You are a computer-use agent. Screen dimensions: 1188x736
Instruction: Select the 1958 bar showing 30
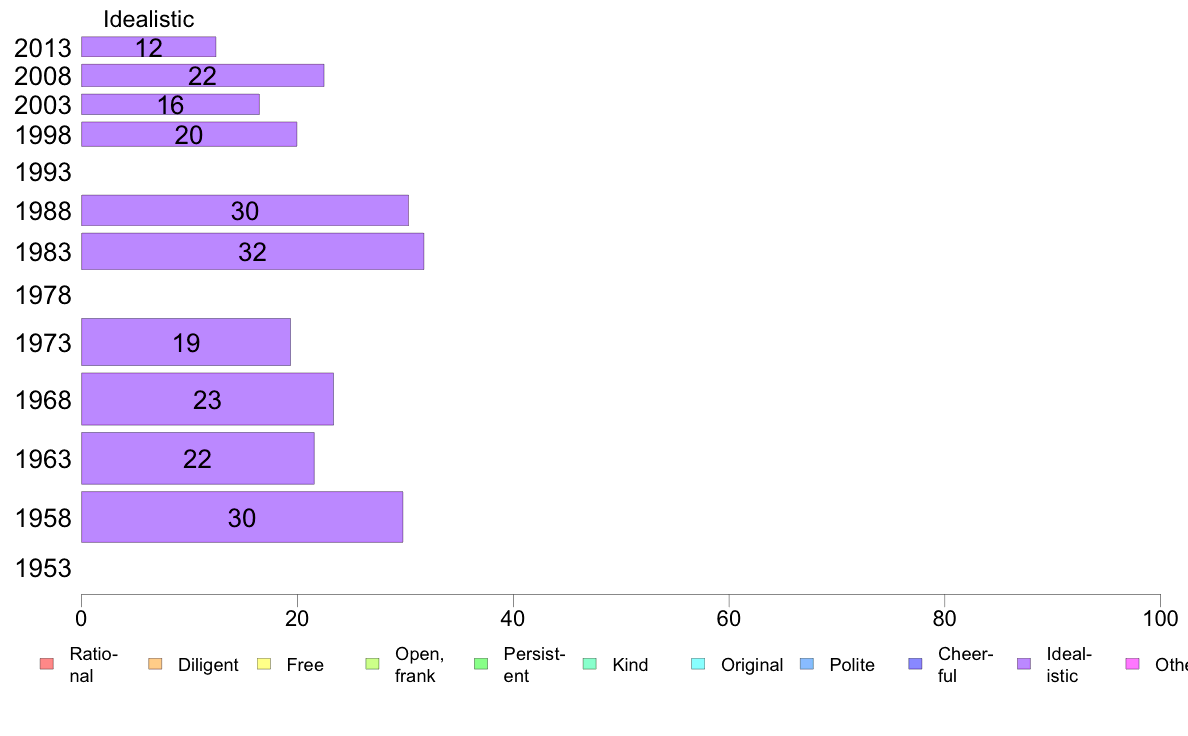242,518
